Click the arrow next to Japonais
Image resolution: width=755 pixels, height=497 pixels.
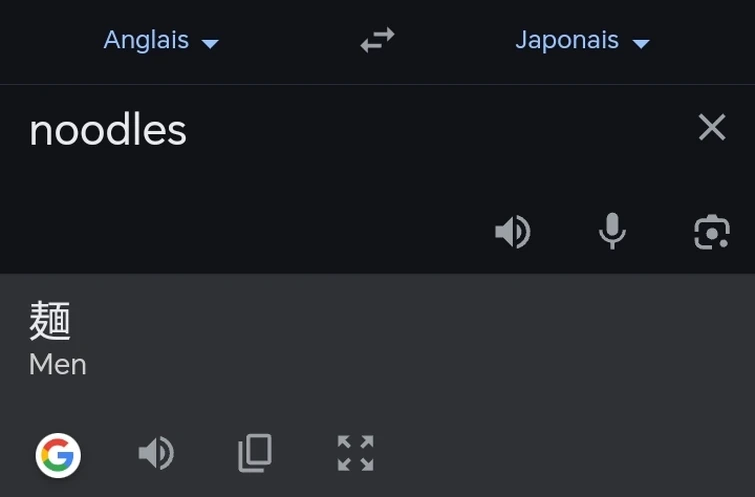tap(642, 43)
